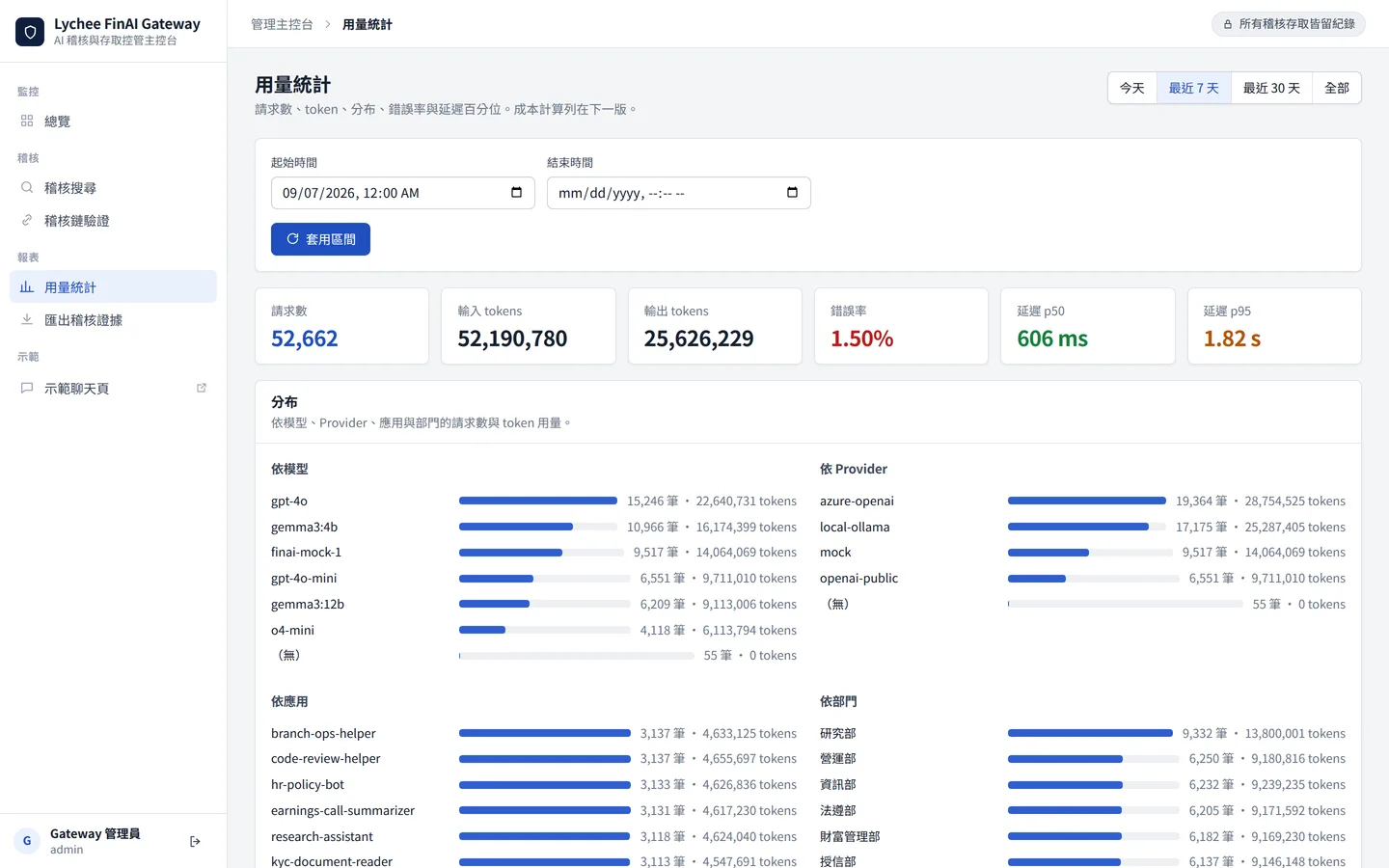
Task: Select the 全部 time range
Action: [x=1337, y=88]
